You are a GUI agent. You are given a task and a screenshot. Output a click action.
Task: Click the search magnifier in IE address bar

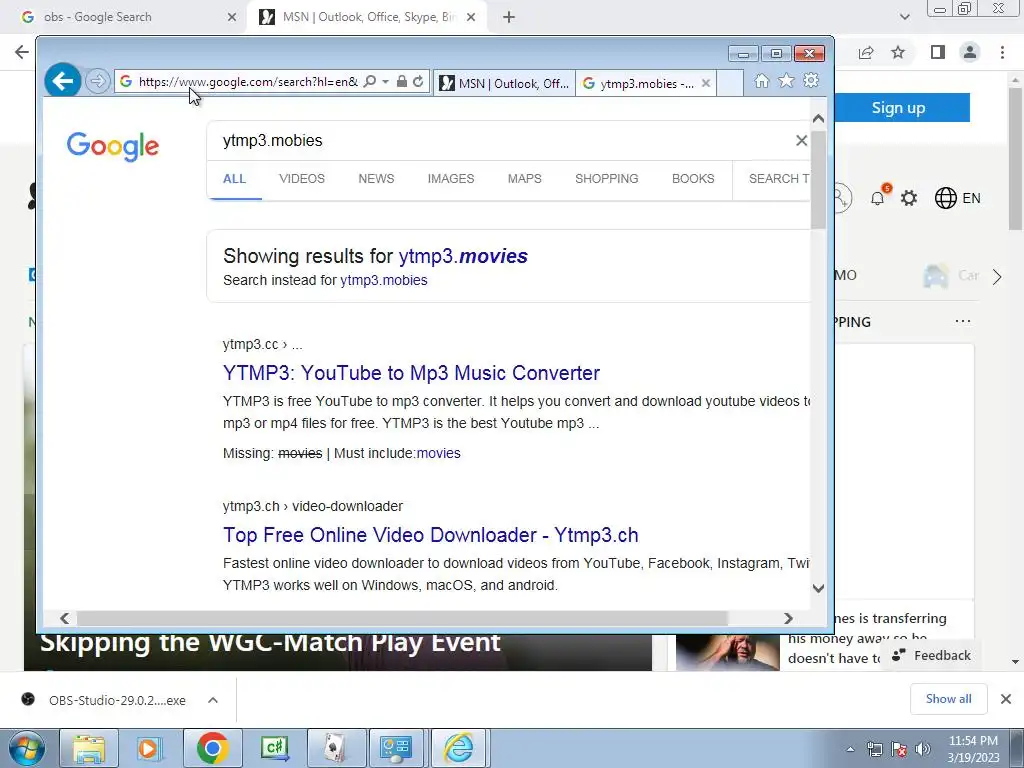click(370, 82)
